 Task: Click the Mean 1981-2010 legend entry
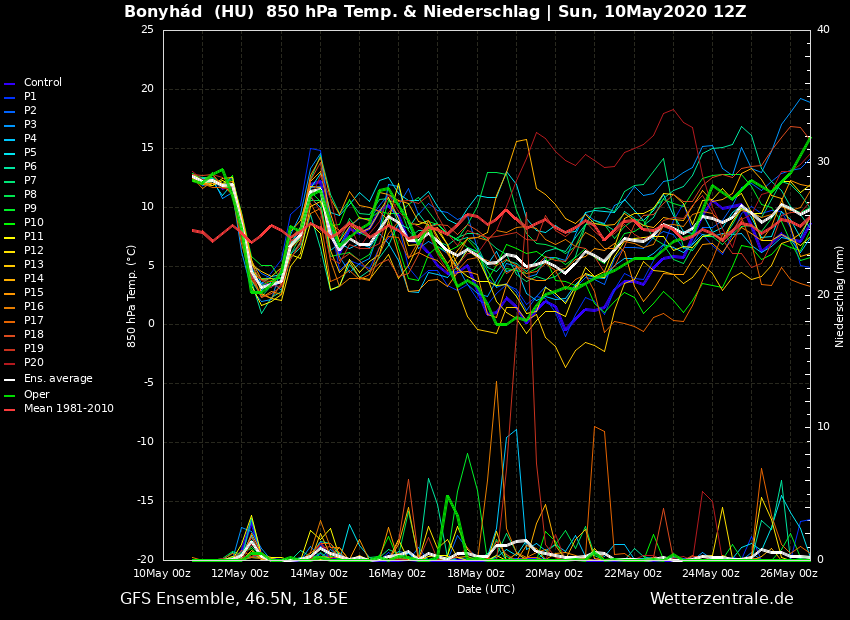[68, 409]
